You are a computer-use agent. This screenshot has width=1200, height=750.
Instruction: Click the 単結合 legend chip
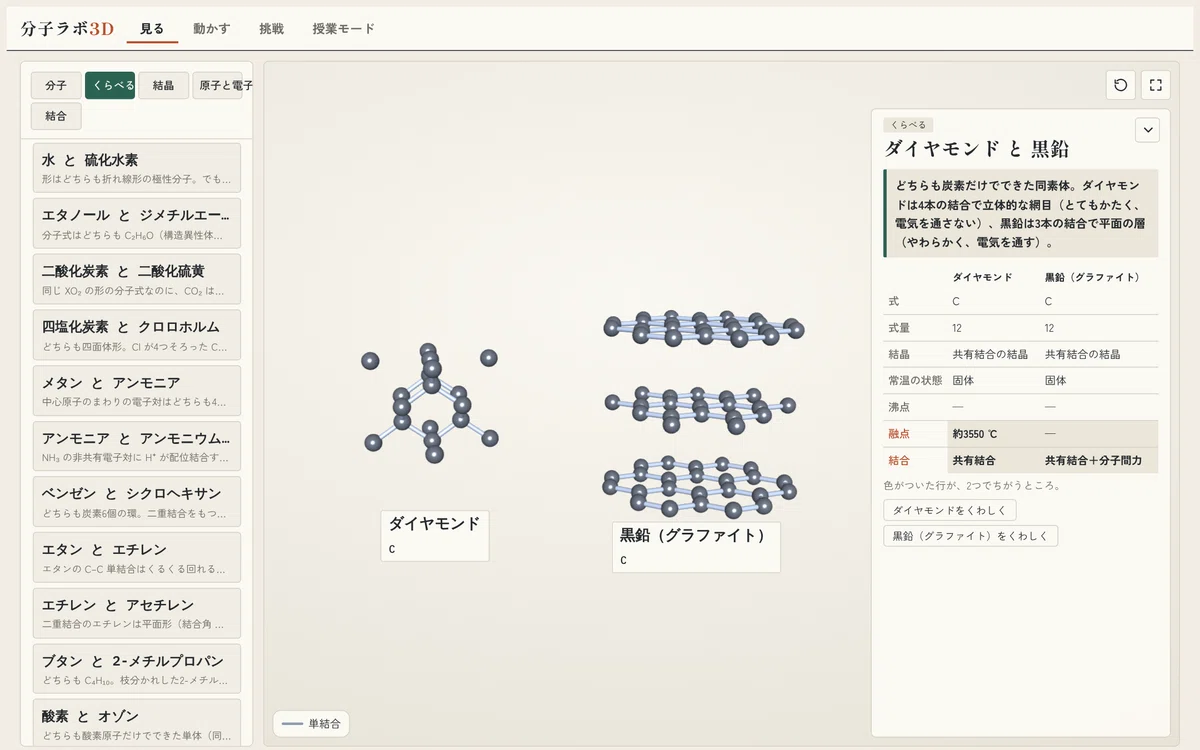coord(311,724)
